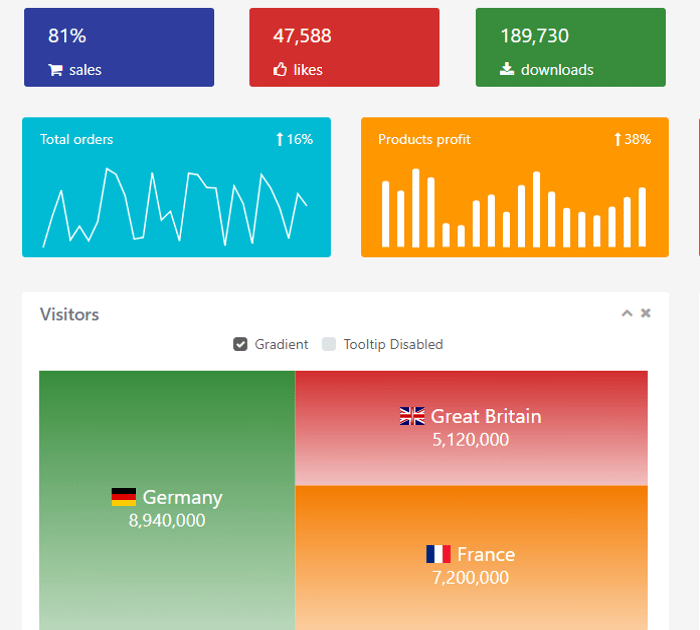
Task: Select the Germany treemap tile
Action: pyautogui.click(x=167, y=500)
